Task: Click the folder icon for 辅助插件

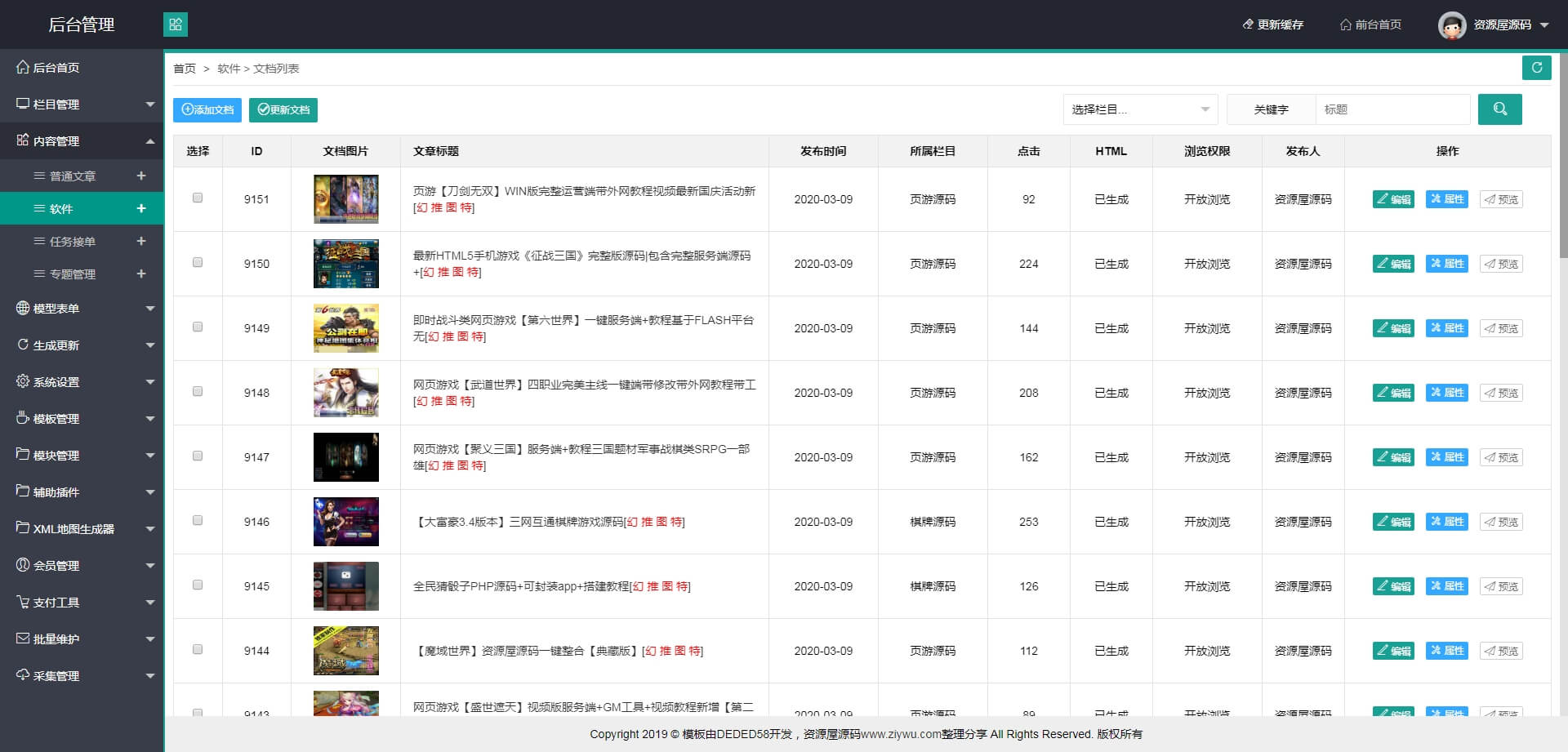Action: pos(23,492)
